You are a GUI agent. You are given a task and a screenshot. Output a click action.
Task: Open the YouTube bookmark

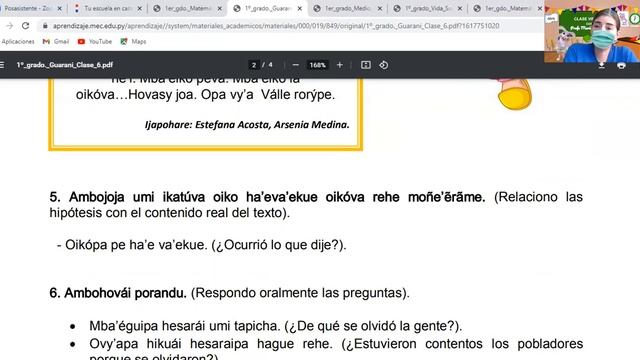pyautogui.click(x=95, y=42)
